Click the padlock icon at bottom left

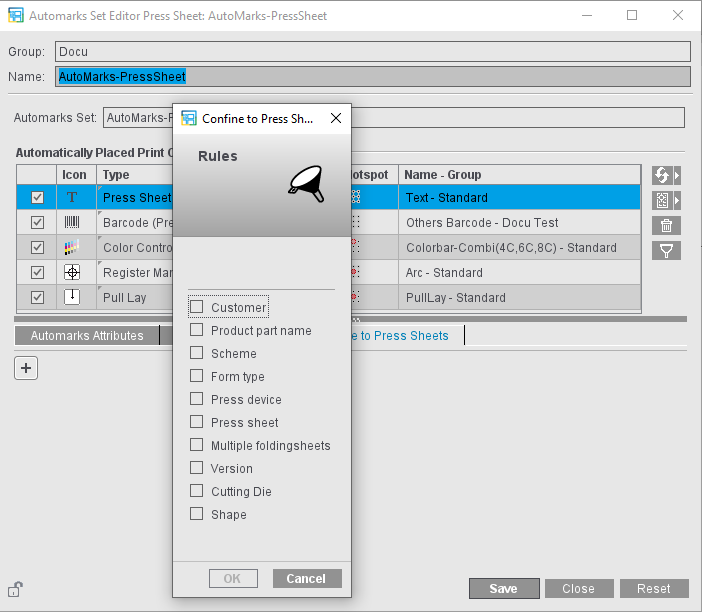point(16,589)
